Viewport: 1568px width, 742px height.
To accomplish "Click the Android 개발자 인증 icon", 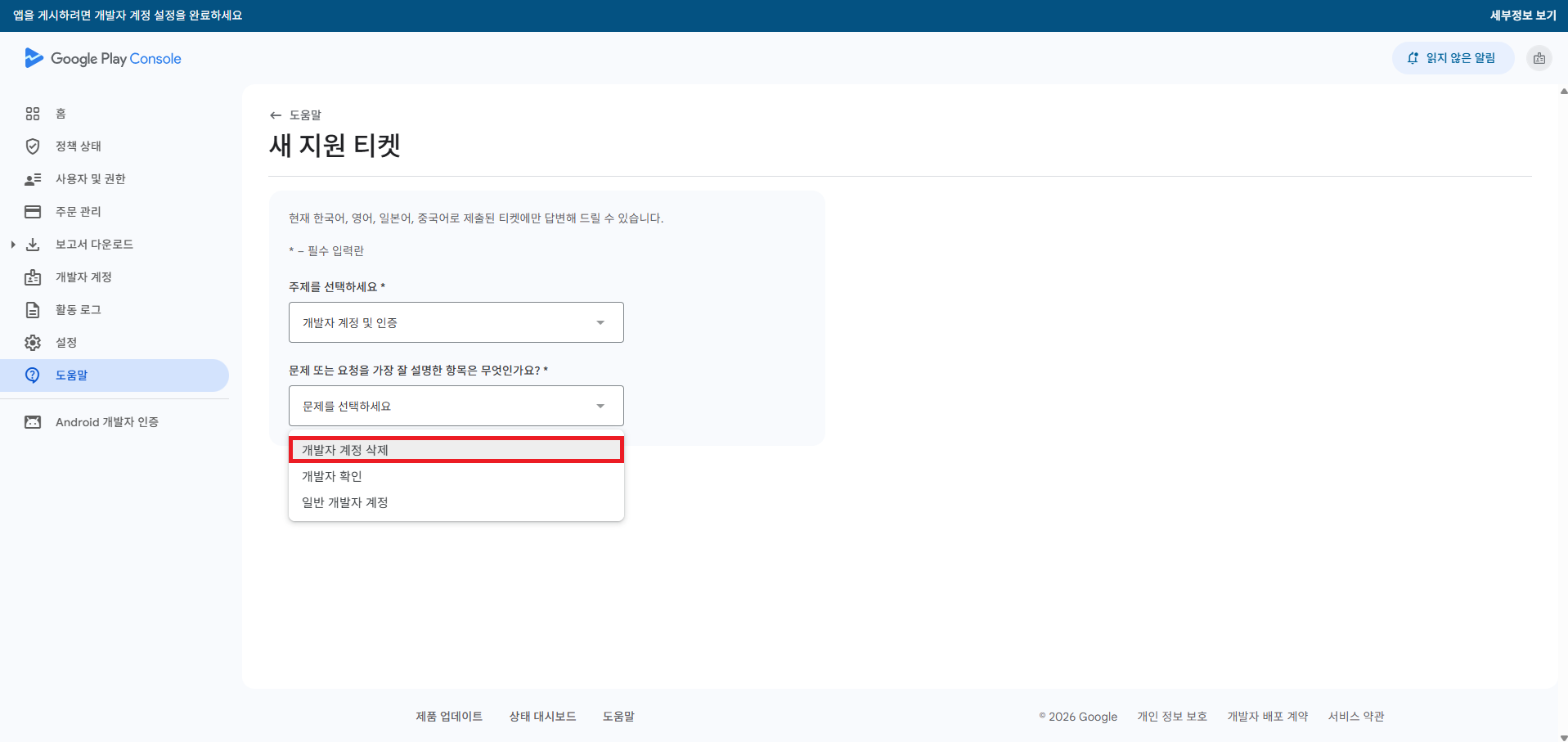I will coord(33,422).
